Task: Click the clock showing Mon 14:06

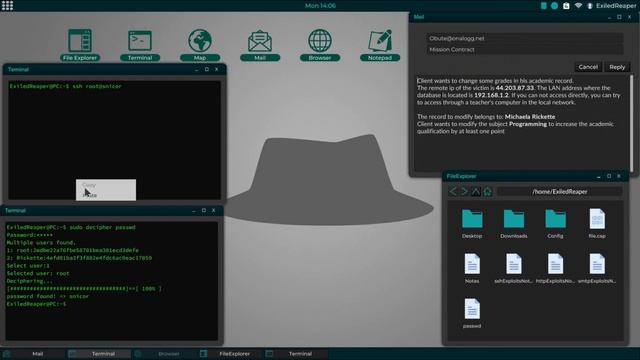Action: (x=320, y=6)
